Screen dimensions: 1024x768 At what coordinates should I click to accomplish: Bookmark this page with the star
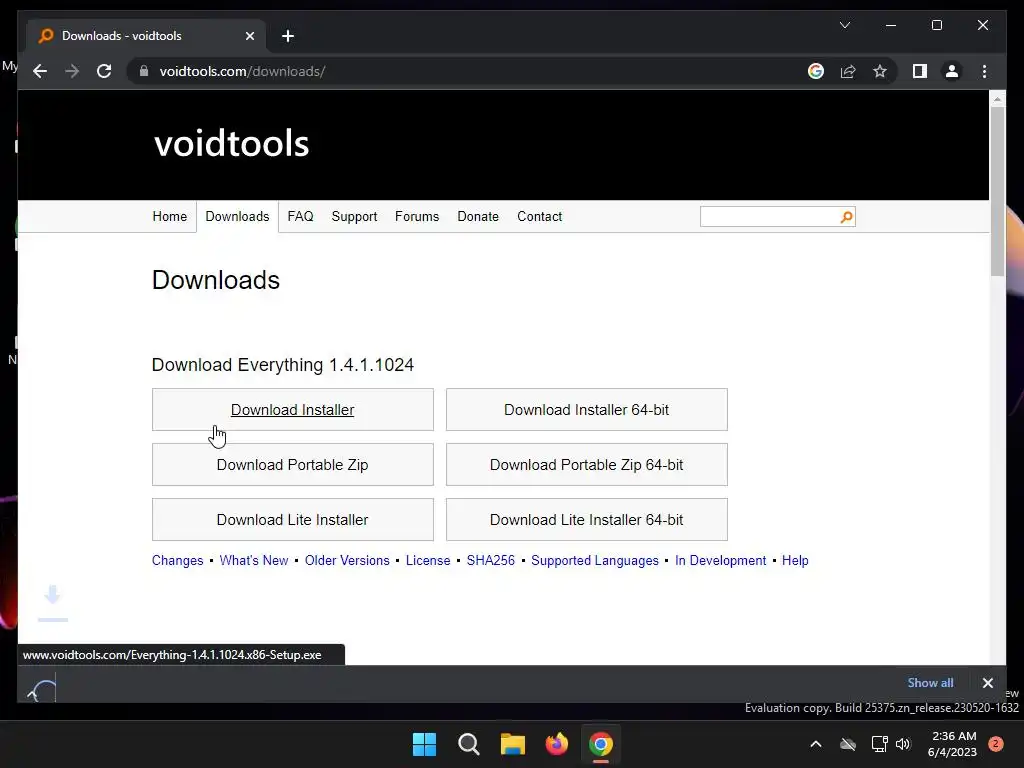[880, 71]
